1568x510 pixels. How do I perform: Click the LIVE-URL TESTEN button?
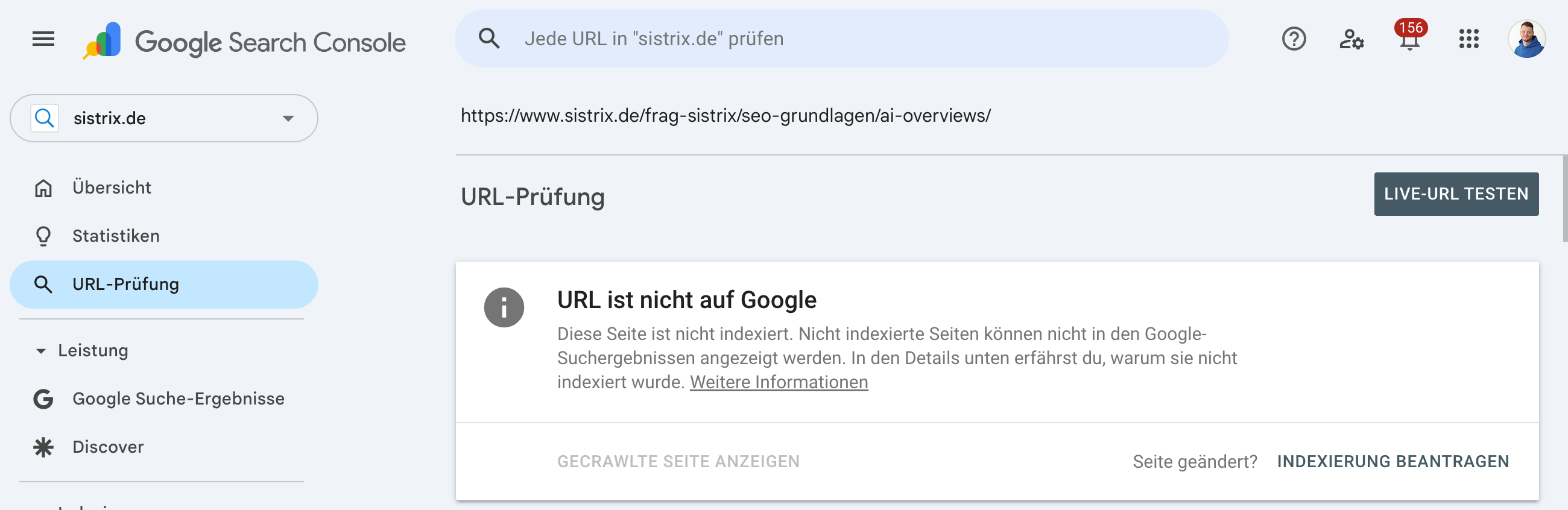[1455, 194]
